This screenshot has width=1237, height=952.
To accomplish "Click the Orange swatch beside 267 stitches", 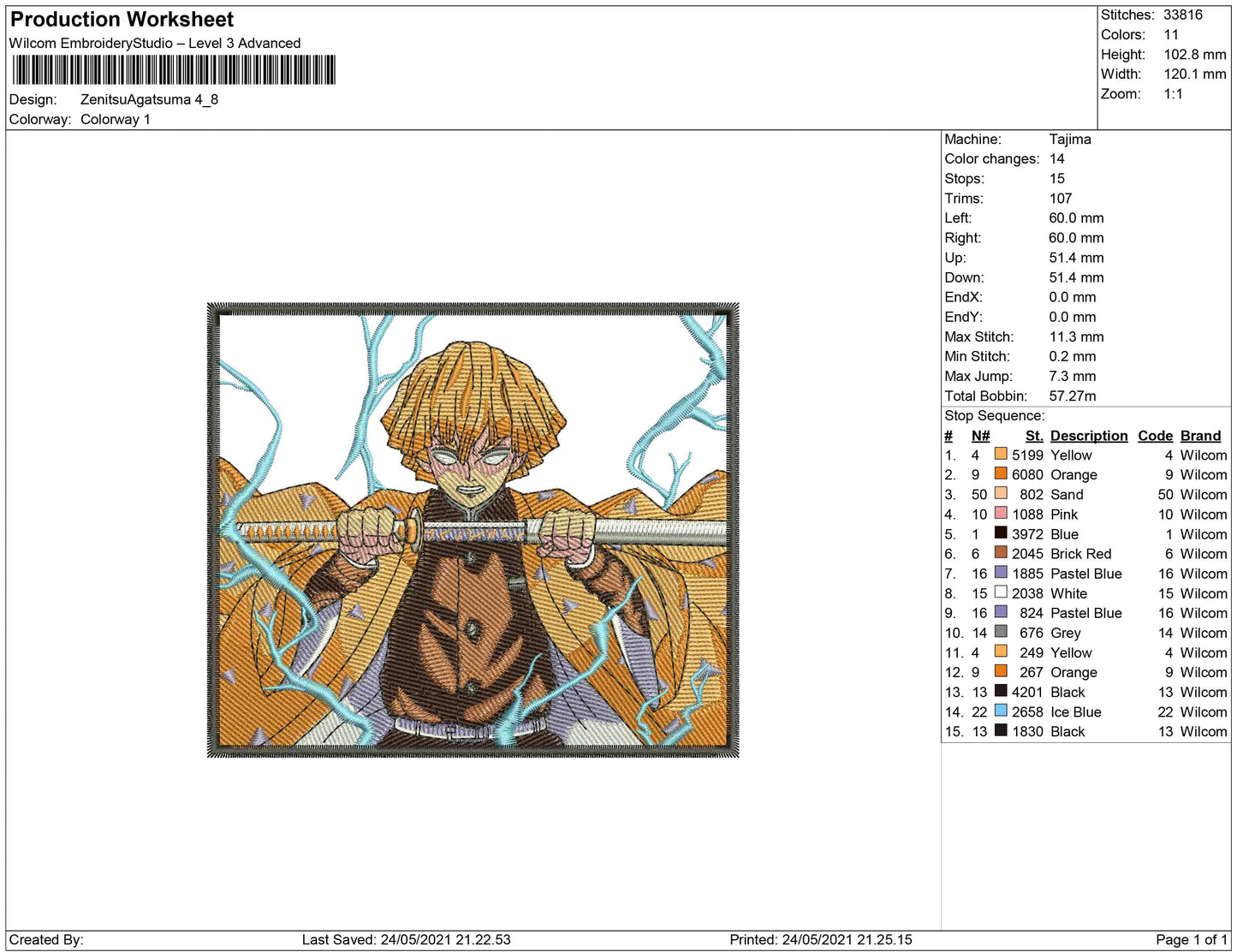I will click(1001, 670).
